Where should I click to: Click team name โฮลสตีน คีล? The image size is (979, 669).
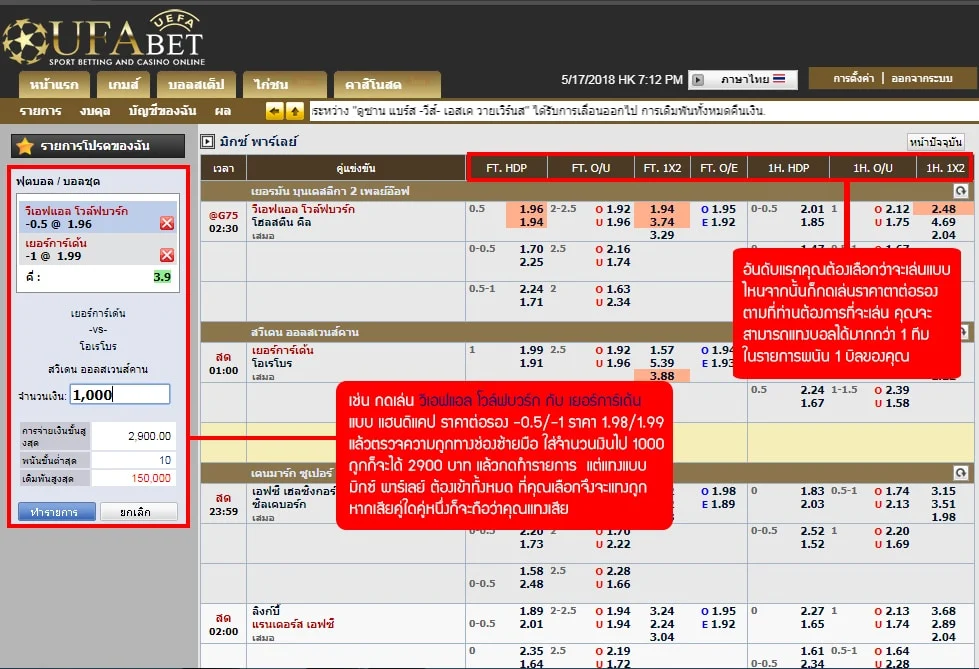click(x=281, y=222)
